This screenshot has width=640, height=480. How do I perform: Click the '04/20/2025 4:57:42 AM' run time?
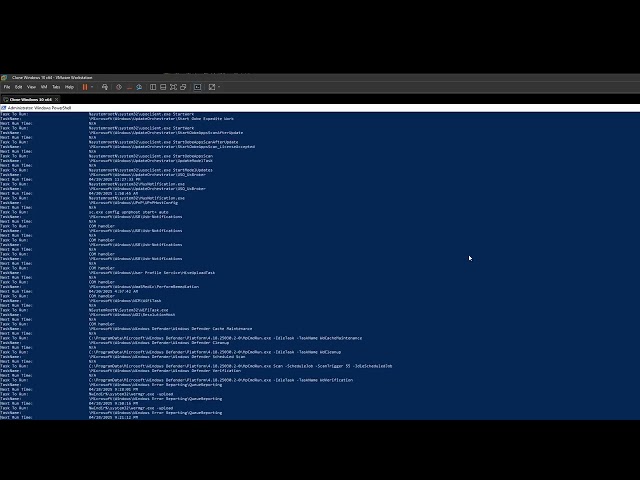[x=113, y=291]
